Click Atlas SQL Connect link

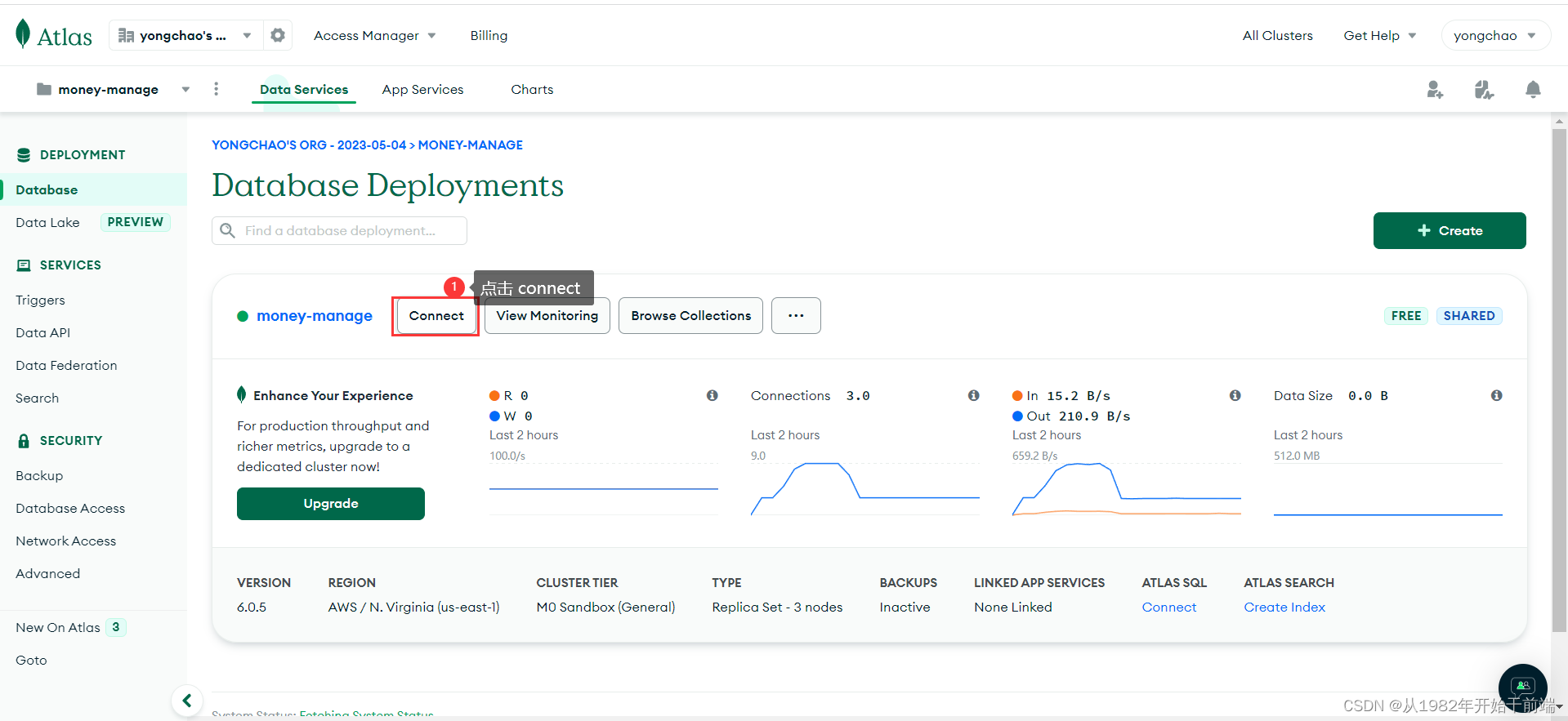[1168, 607]
